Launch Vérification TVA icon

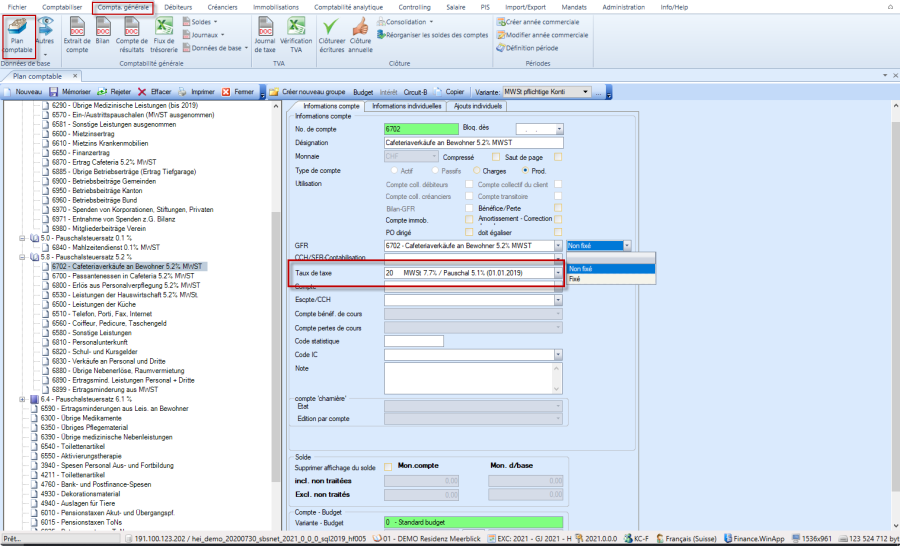point(296,36)
